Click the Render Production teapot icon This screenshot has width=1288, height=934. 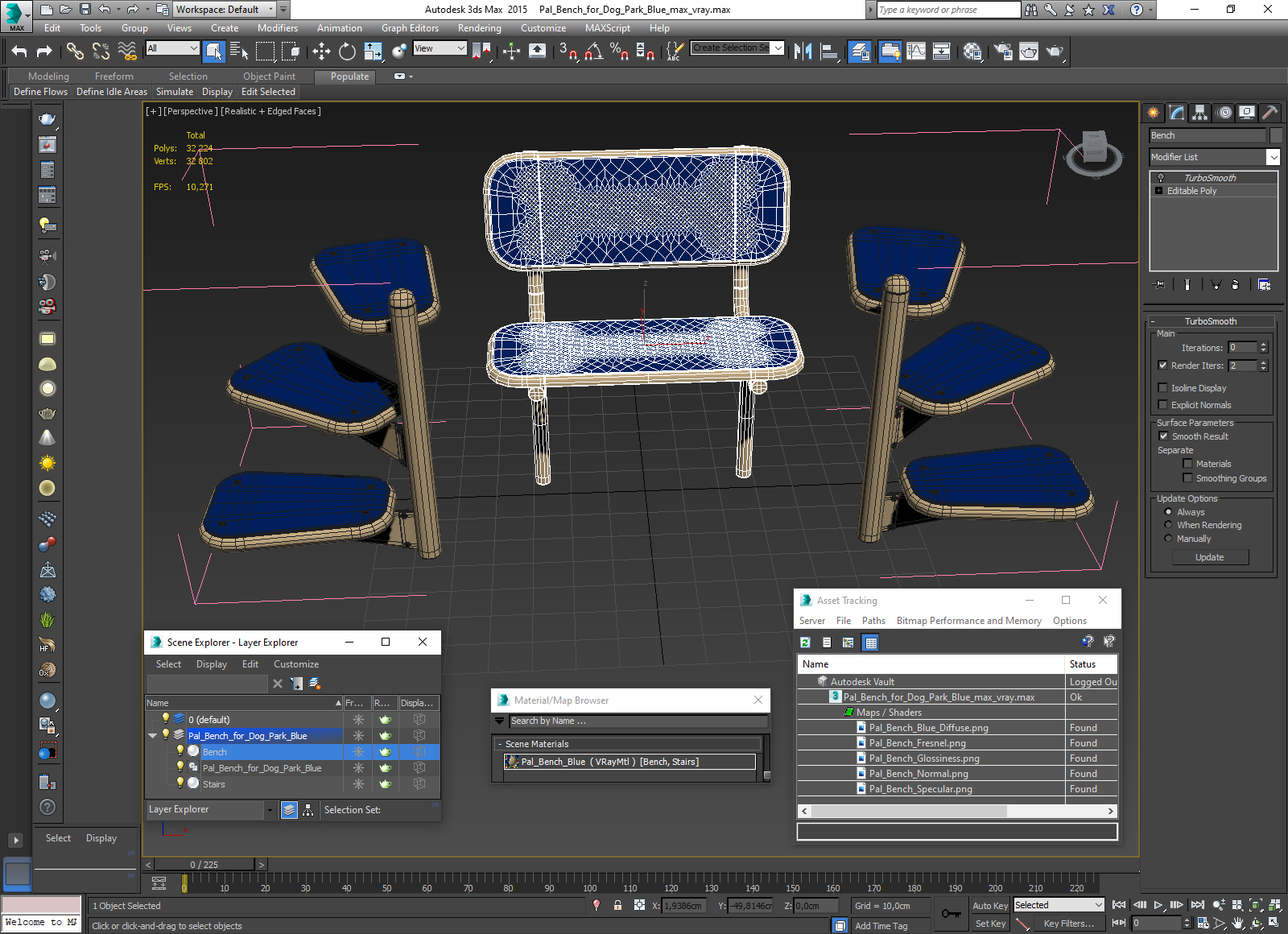coord(1055,52)
